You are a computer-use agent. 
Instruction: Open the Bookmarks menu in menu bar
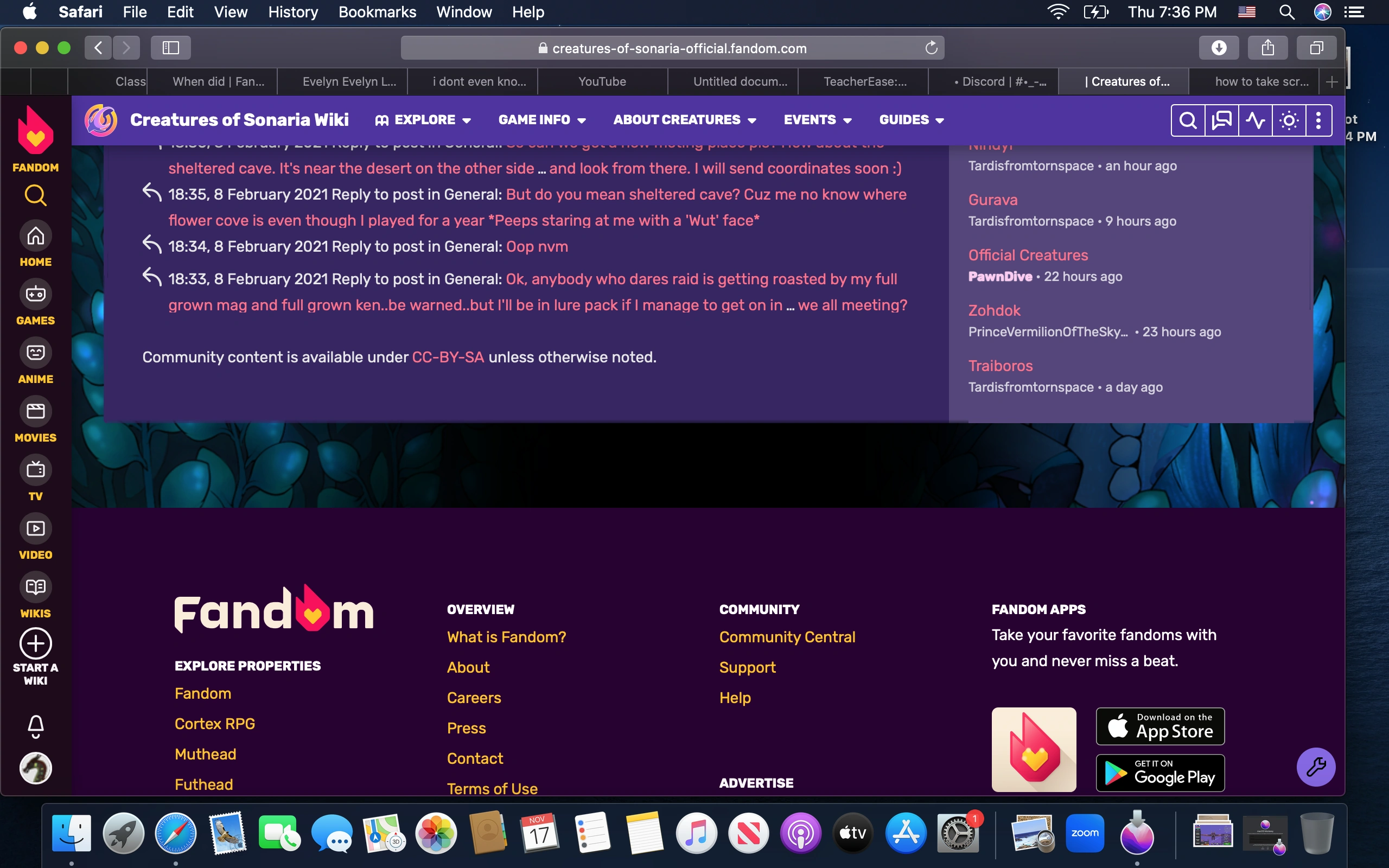377,12
